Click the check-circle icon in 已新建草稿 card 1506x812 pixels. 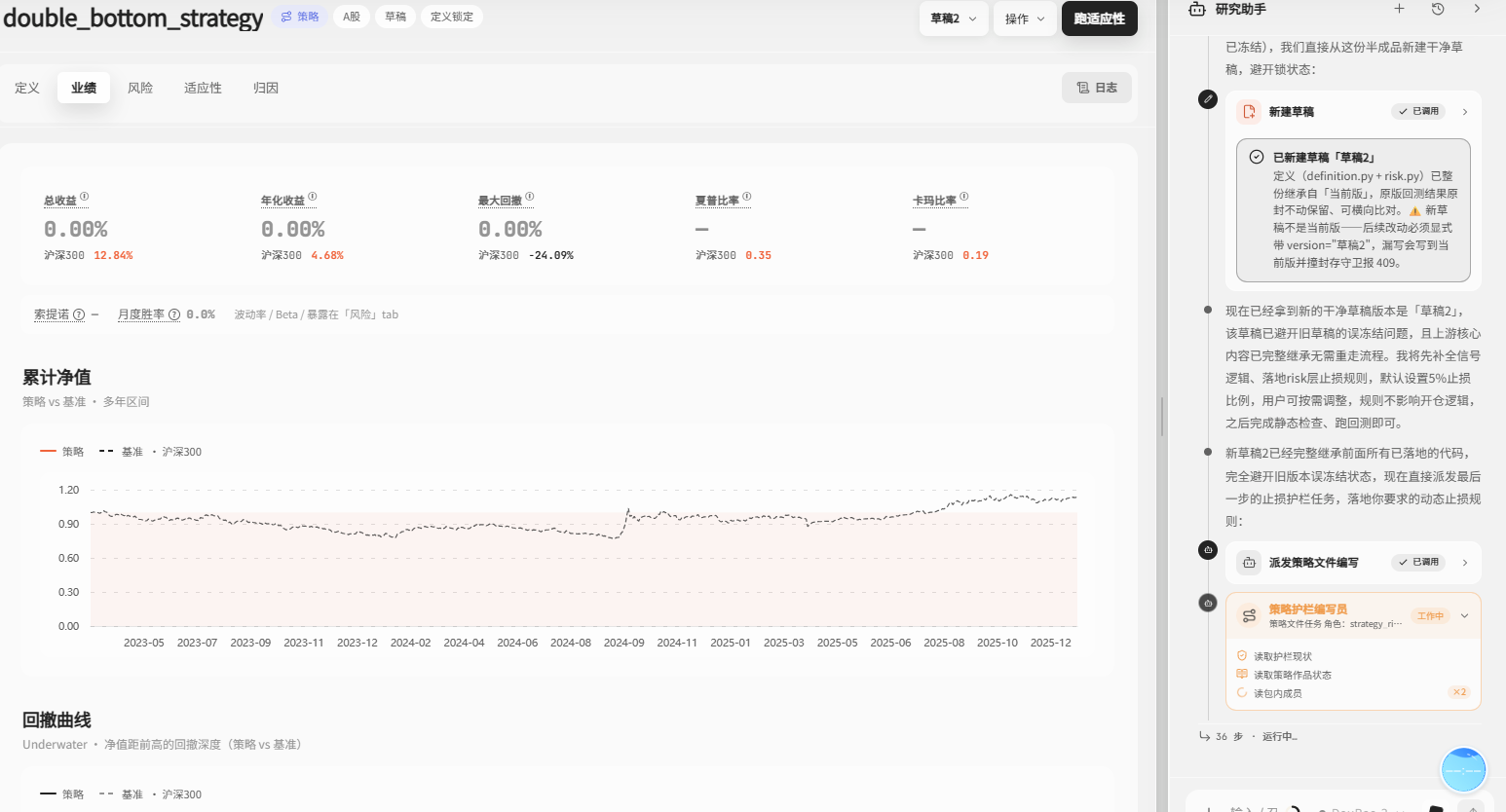point(1257,157)
